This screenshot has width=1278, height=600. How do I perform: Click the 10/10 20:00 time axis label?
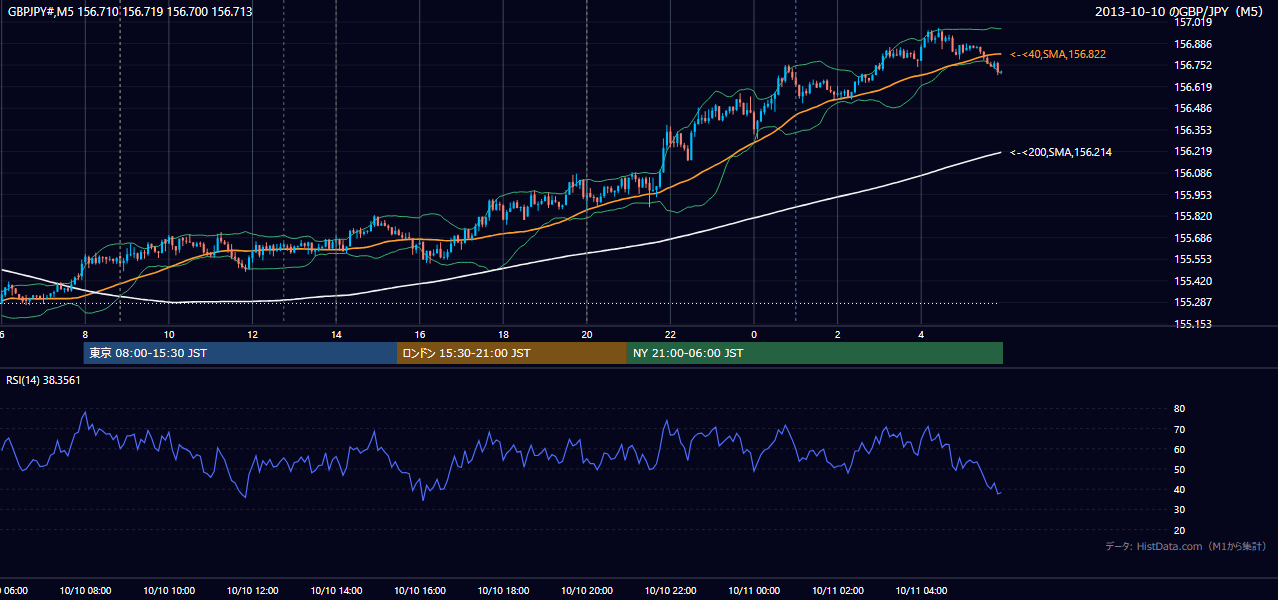(x=586, y=591)
